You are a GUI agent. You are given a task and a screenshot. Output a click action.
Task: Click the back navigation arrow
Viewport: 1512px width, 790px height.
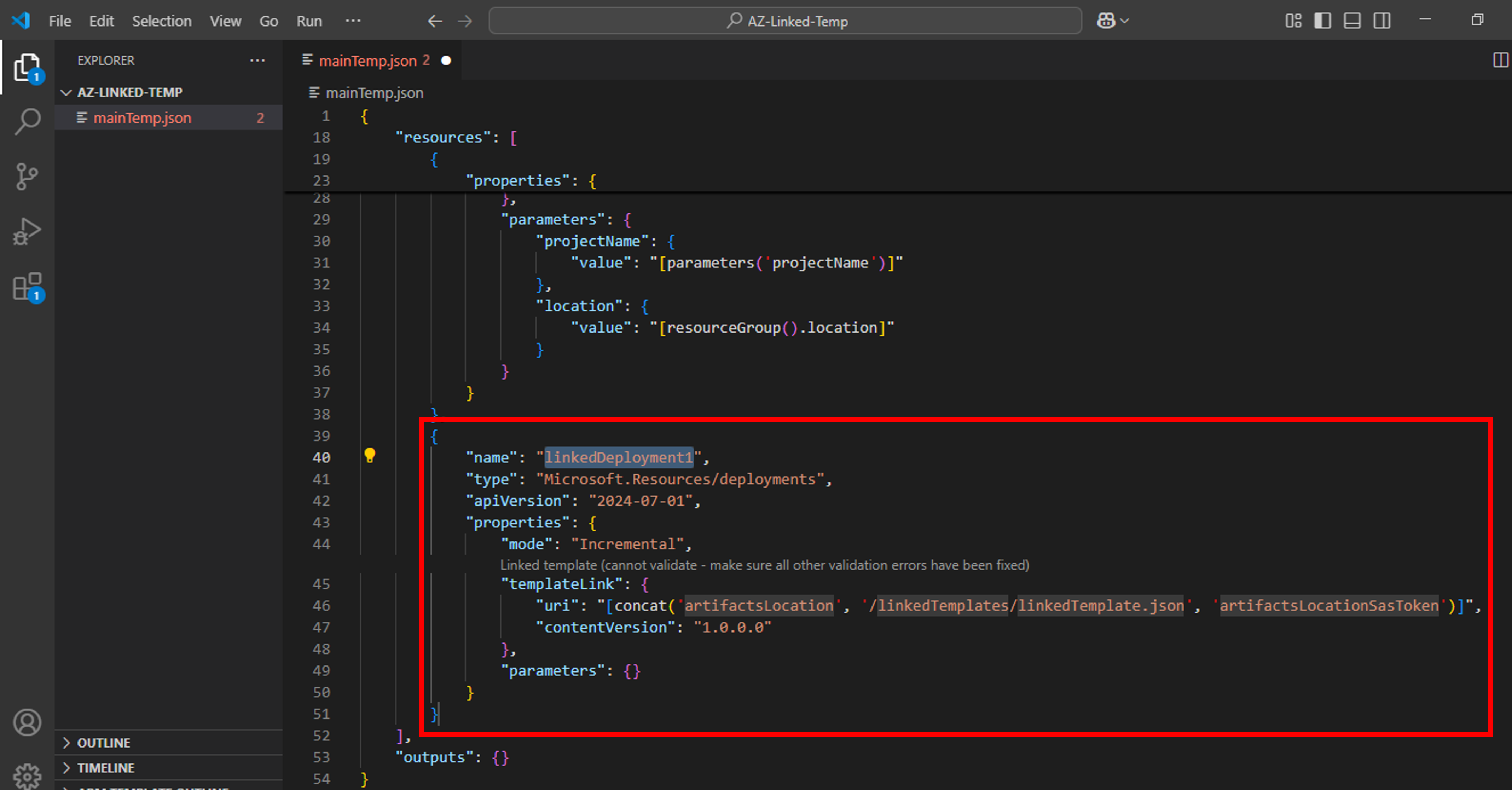click(x=435, y=21)
